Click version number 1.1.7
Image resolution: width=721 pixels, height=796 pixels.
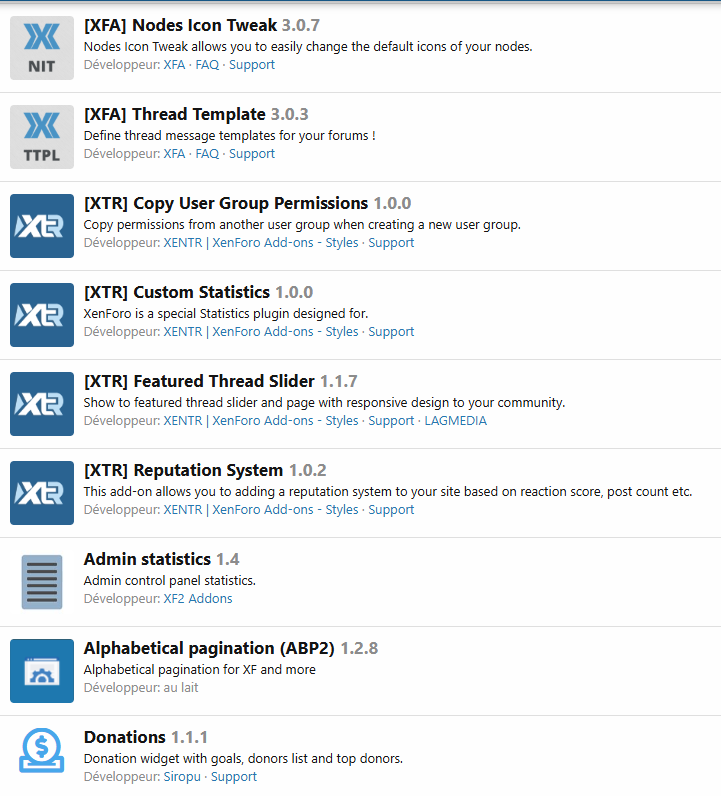(339, 381)
